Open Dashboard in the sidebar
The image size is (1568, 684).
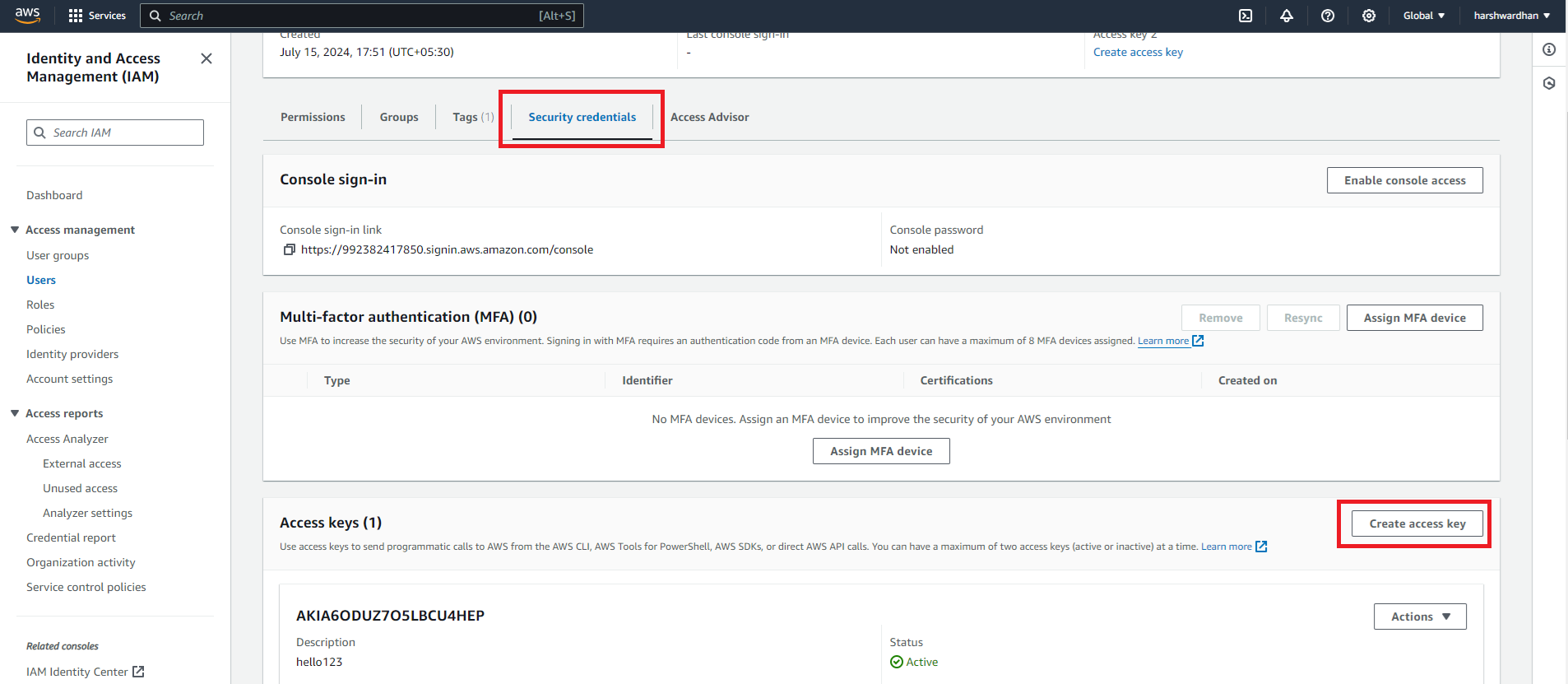[x=54, y=195]
